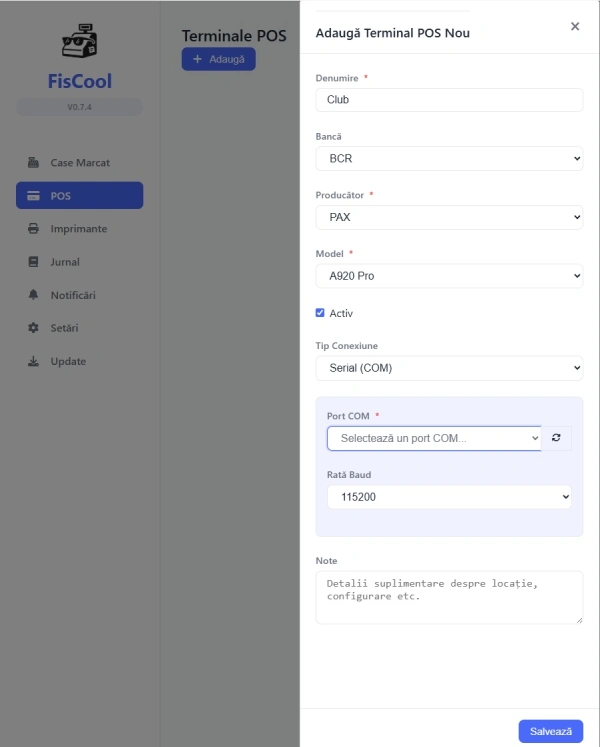Open the Tip Conexiune dropdown
600x747 pixels.
pos(449,368)
